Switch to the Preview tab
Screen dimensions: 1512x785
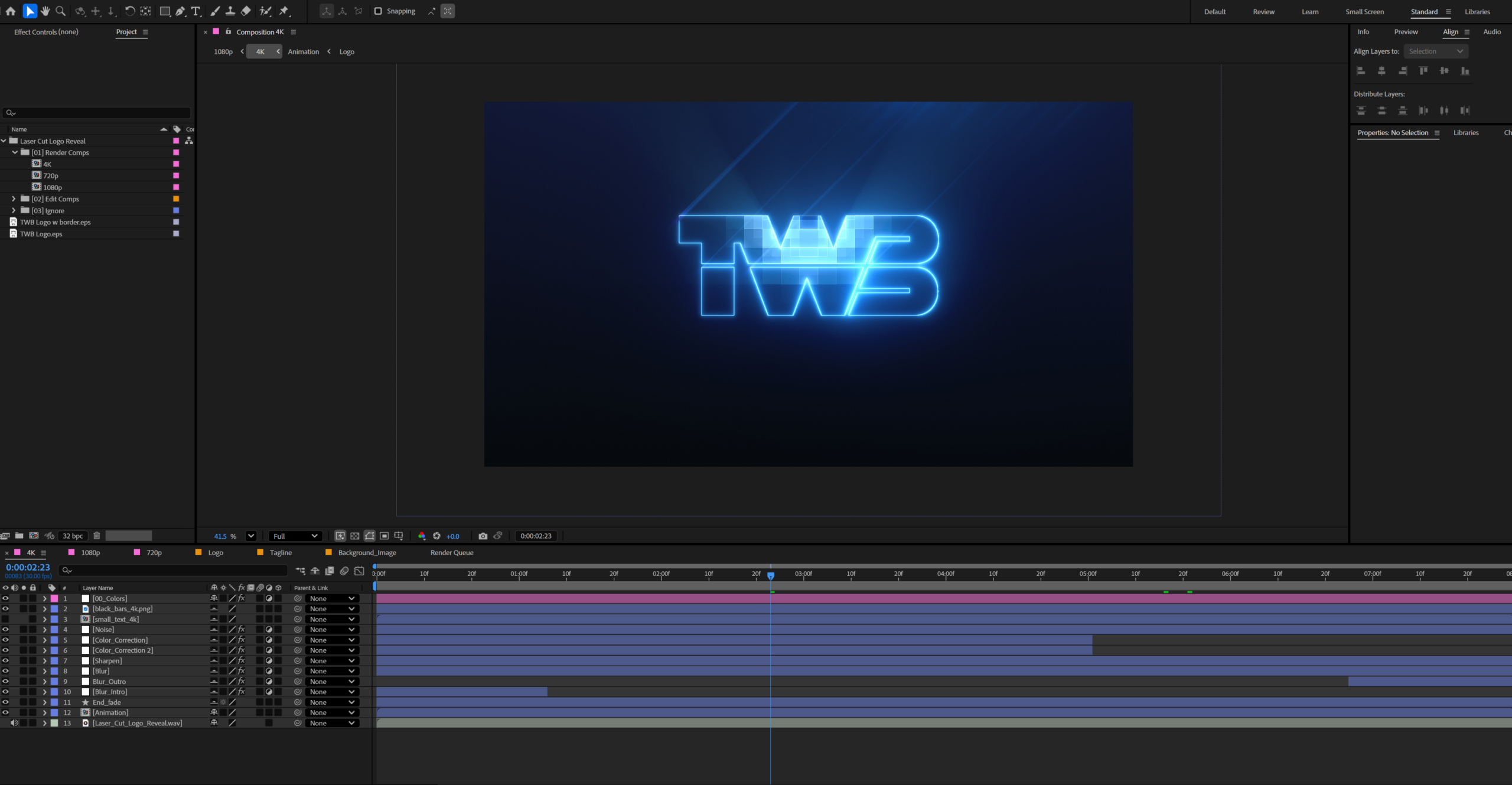tap(1406, 31)
